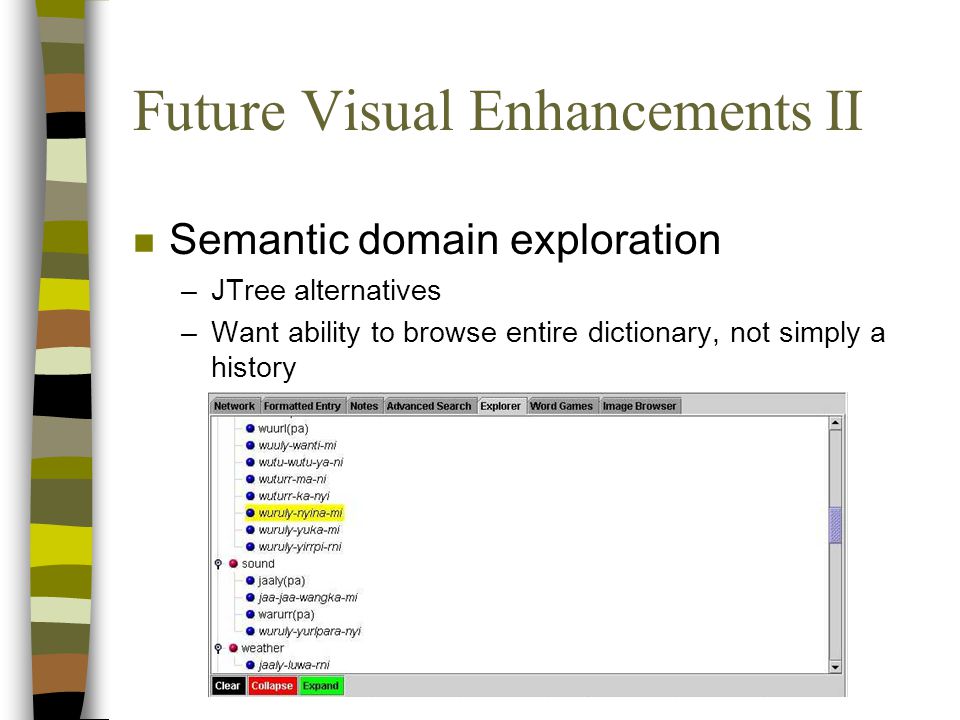
Task: Collapse the sound category node toggle
Action: coord(218,564)
